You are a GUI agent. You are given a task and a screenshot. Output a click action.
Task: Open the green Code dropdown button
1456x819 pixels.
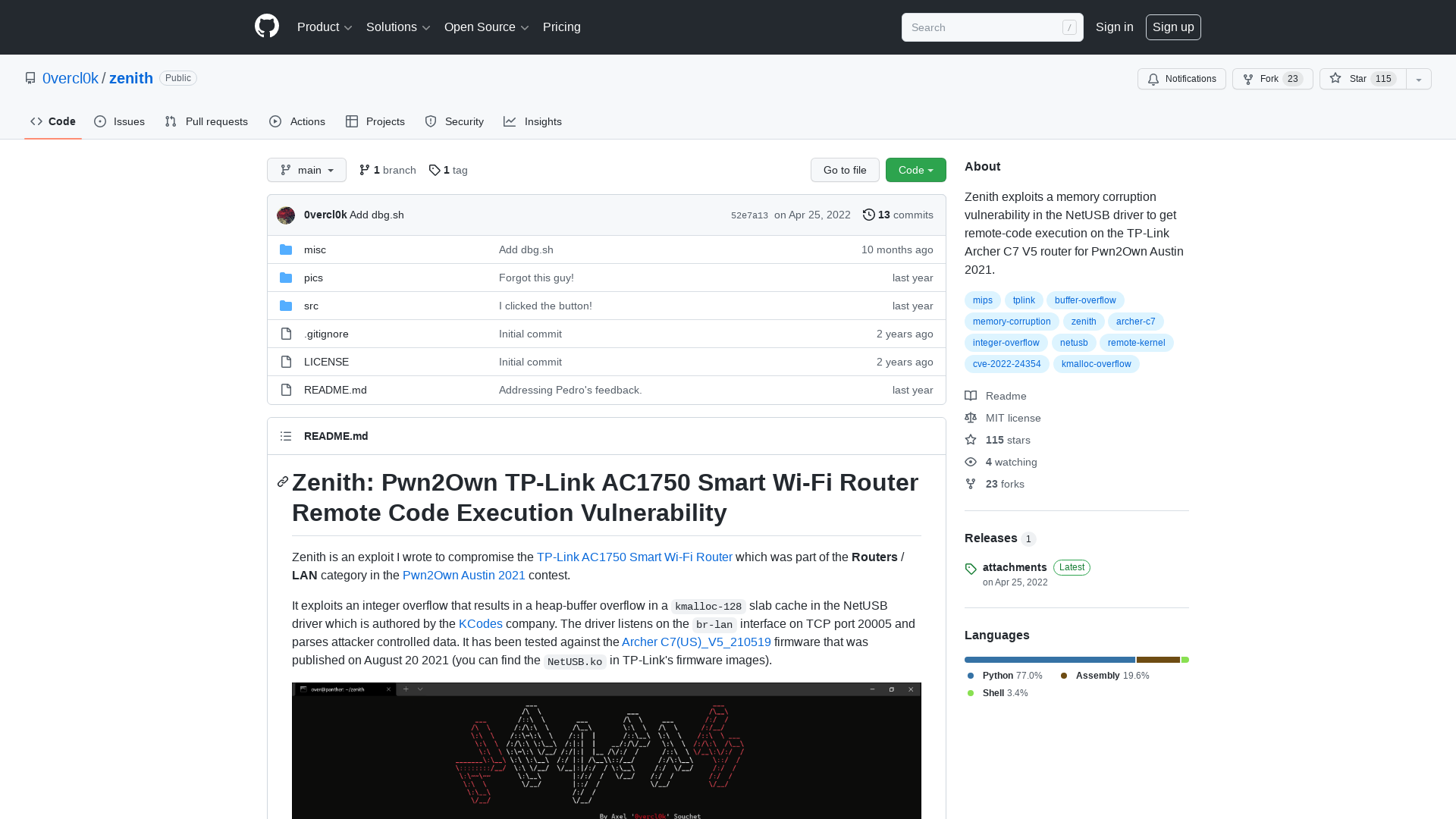[915, 170]
